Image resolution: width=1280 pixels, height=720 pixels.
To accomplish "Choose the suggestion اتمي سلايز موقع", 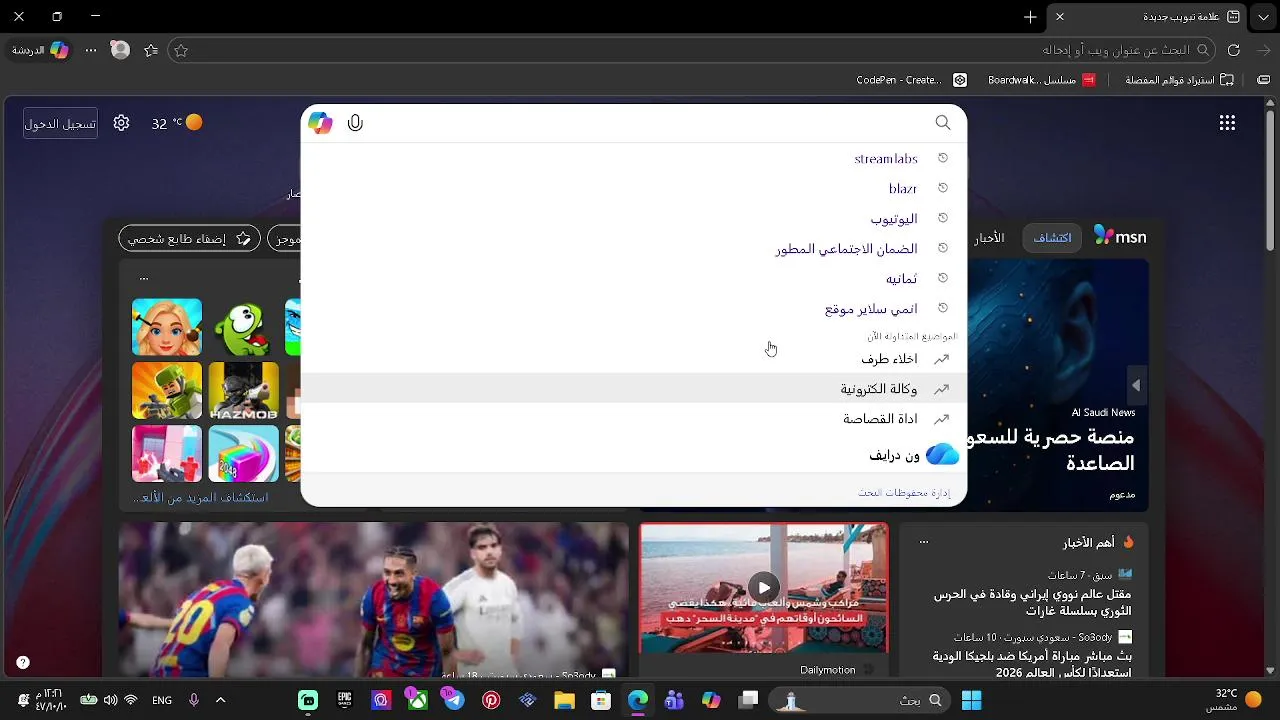I will pos(634,308).
